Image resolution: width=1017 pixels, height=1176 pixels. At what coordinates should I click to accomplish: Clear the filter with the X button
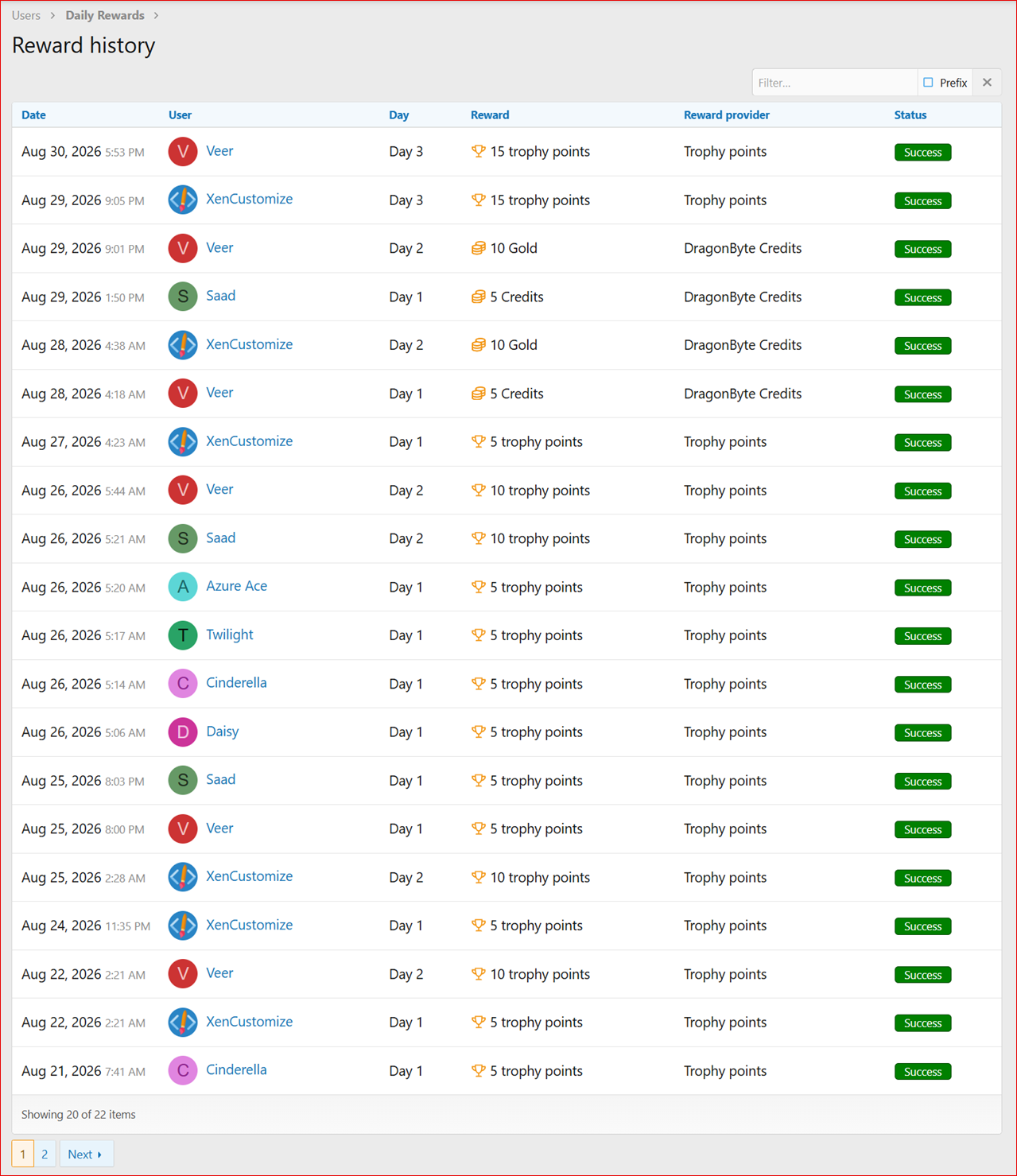987,83
